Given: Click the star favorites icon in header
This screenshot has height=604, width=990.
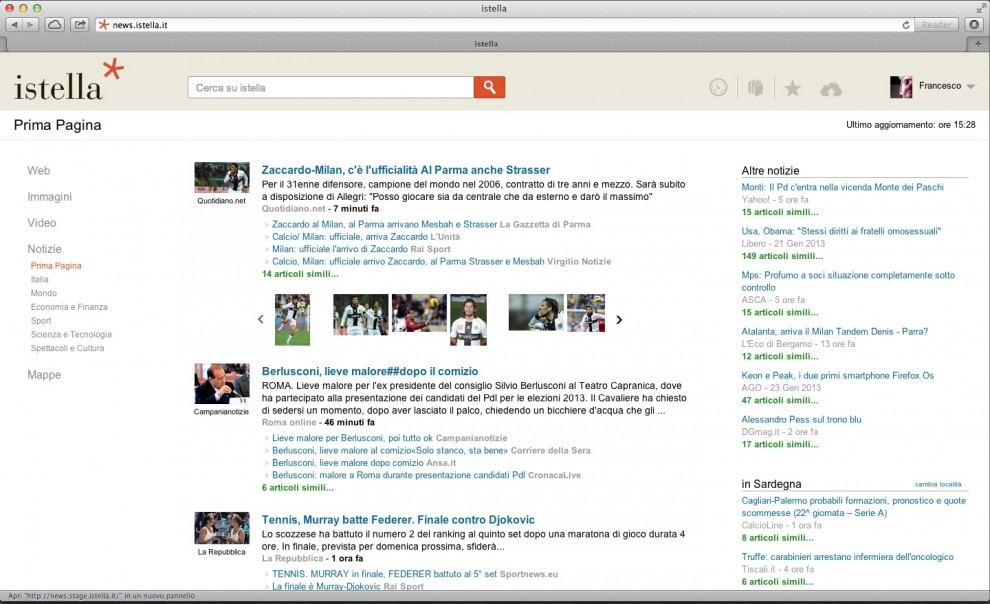Looking at the screenshot, I should point(792,88).
